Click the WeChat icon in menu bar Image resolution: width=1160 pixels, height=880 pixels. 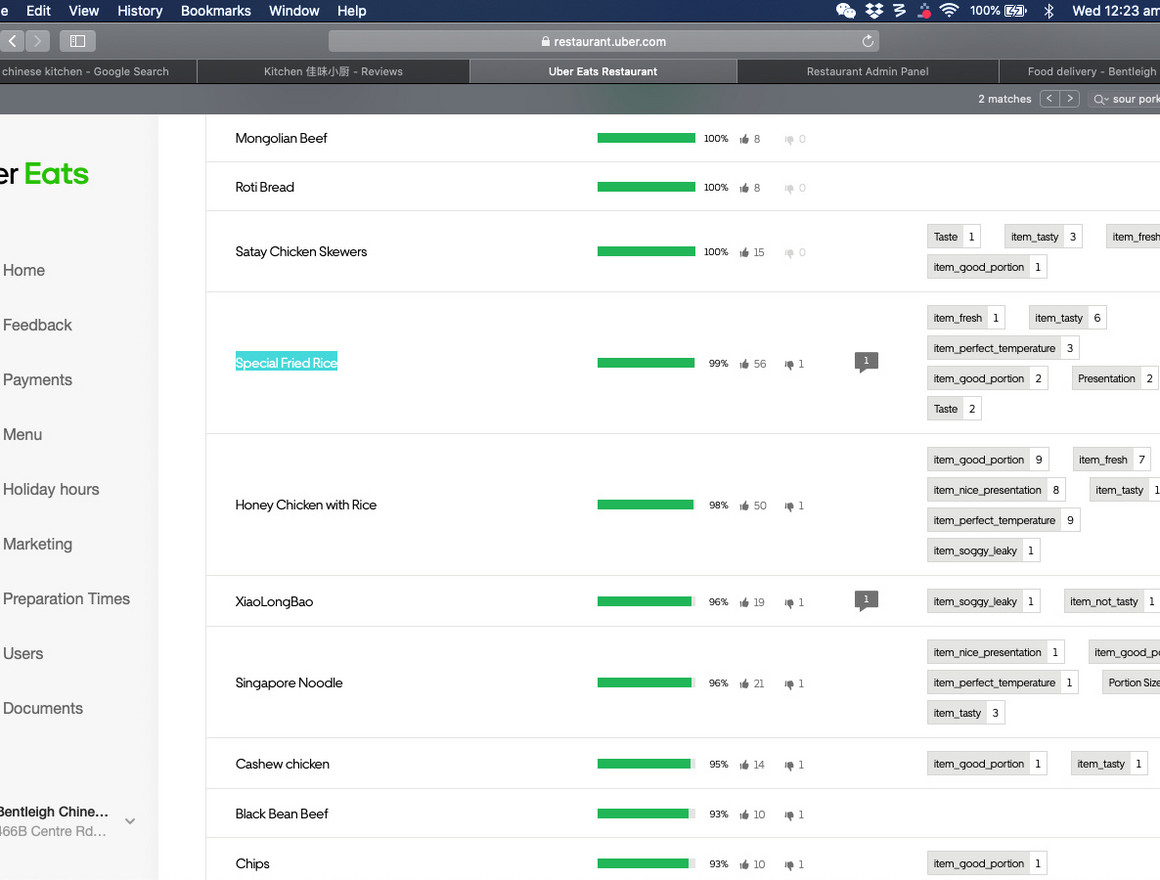coord(845,11)
